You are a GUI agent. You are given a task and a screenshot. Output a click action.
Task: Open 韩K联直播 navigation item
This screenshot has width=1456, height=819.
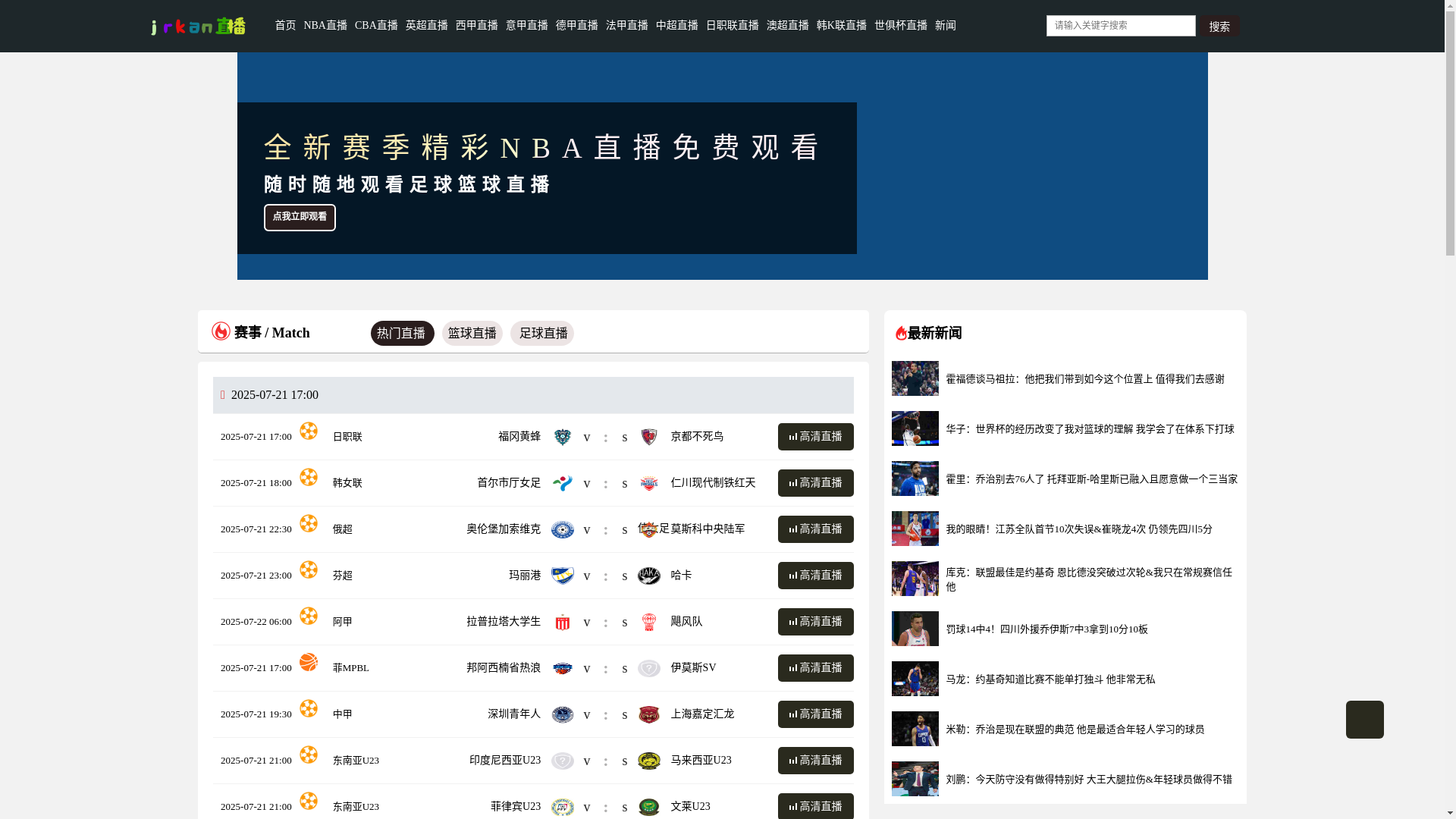(842, 26)
